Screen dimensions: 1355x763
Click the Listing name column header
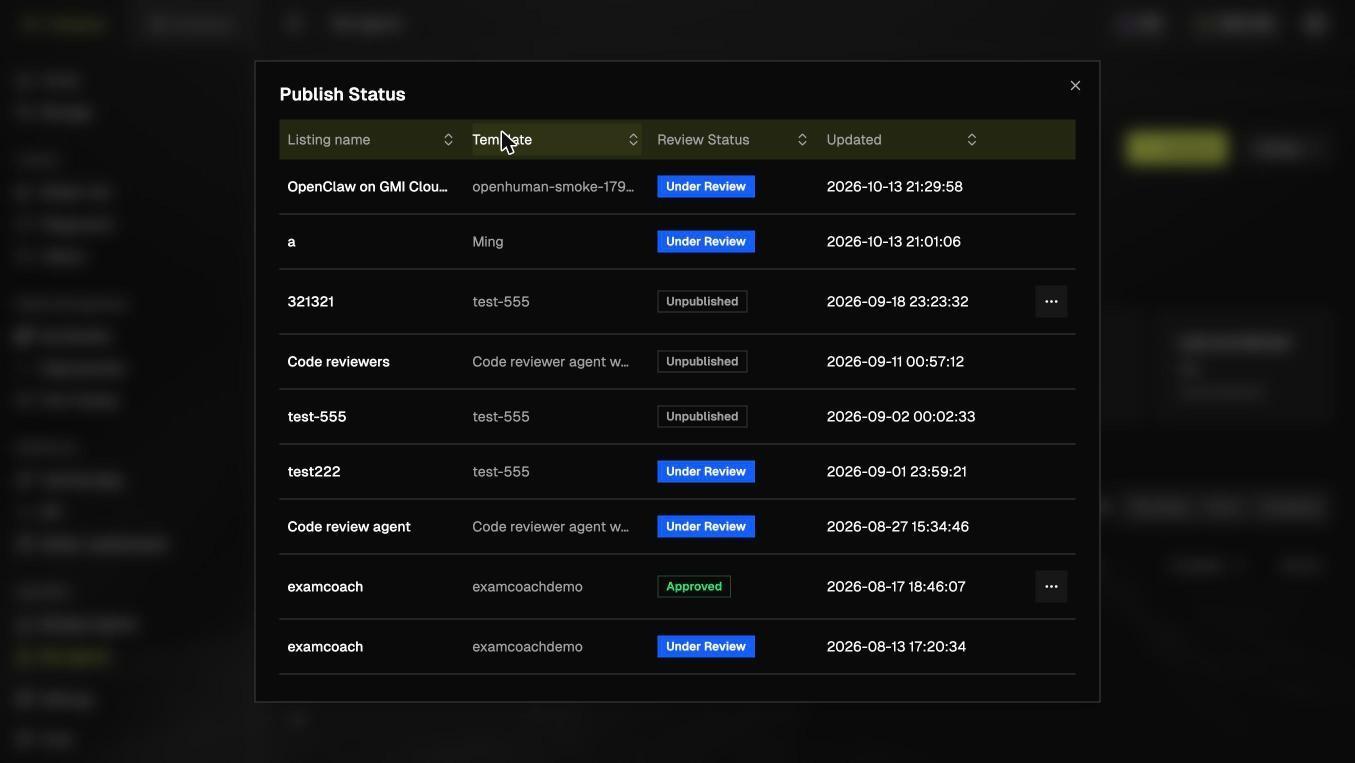point(329,140)
